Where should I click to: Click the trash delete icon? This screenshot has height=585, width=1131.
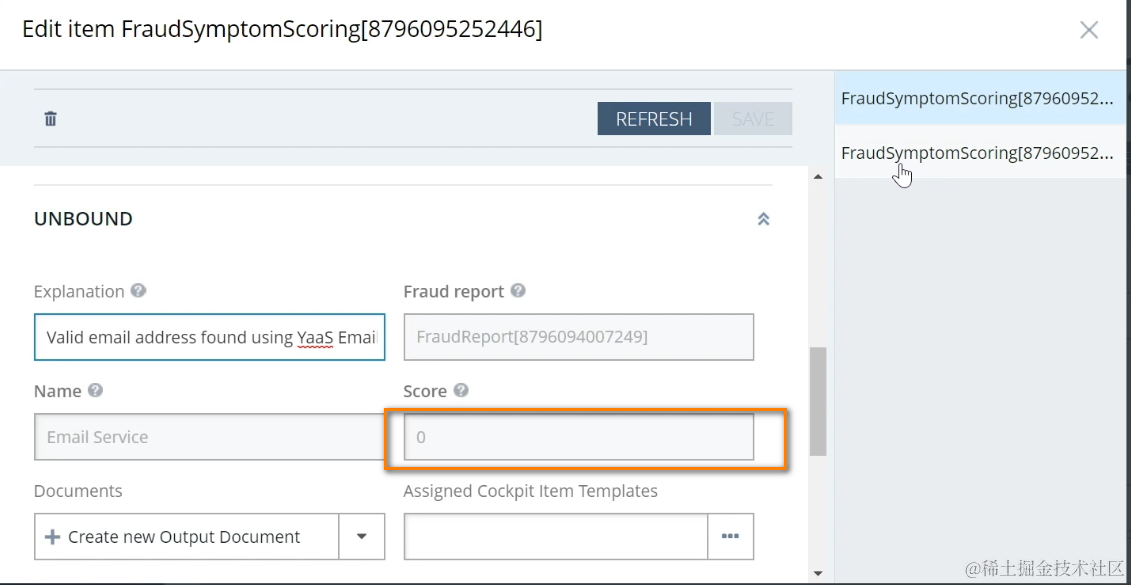coord(50,119)
